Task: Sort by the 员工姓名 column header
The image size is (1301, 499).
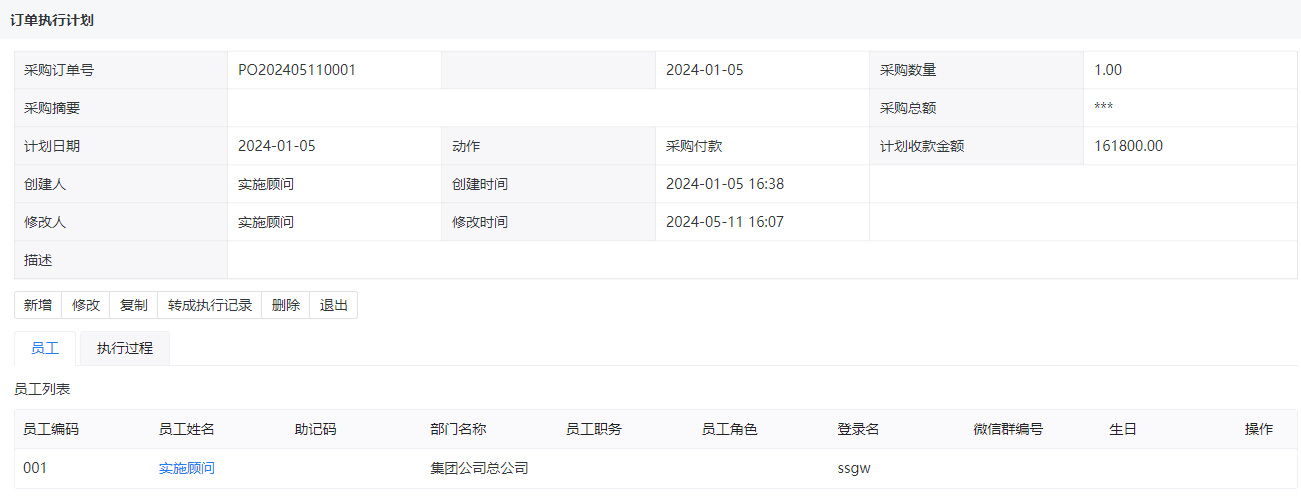Action: point(187,429)
